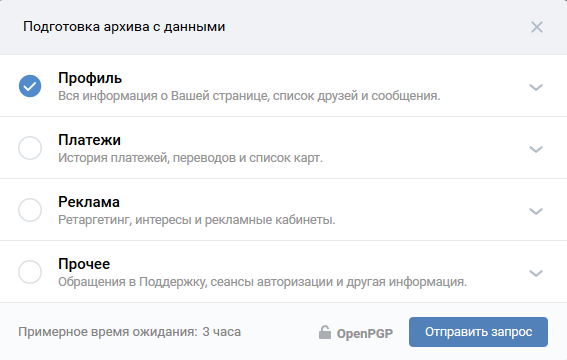Enable the Реклама checkbox
Screen dimensions: 567x360
(30, 210)
